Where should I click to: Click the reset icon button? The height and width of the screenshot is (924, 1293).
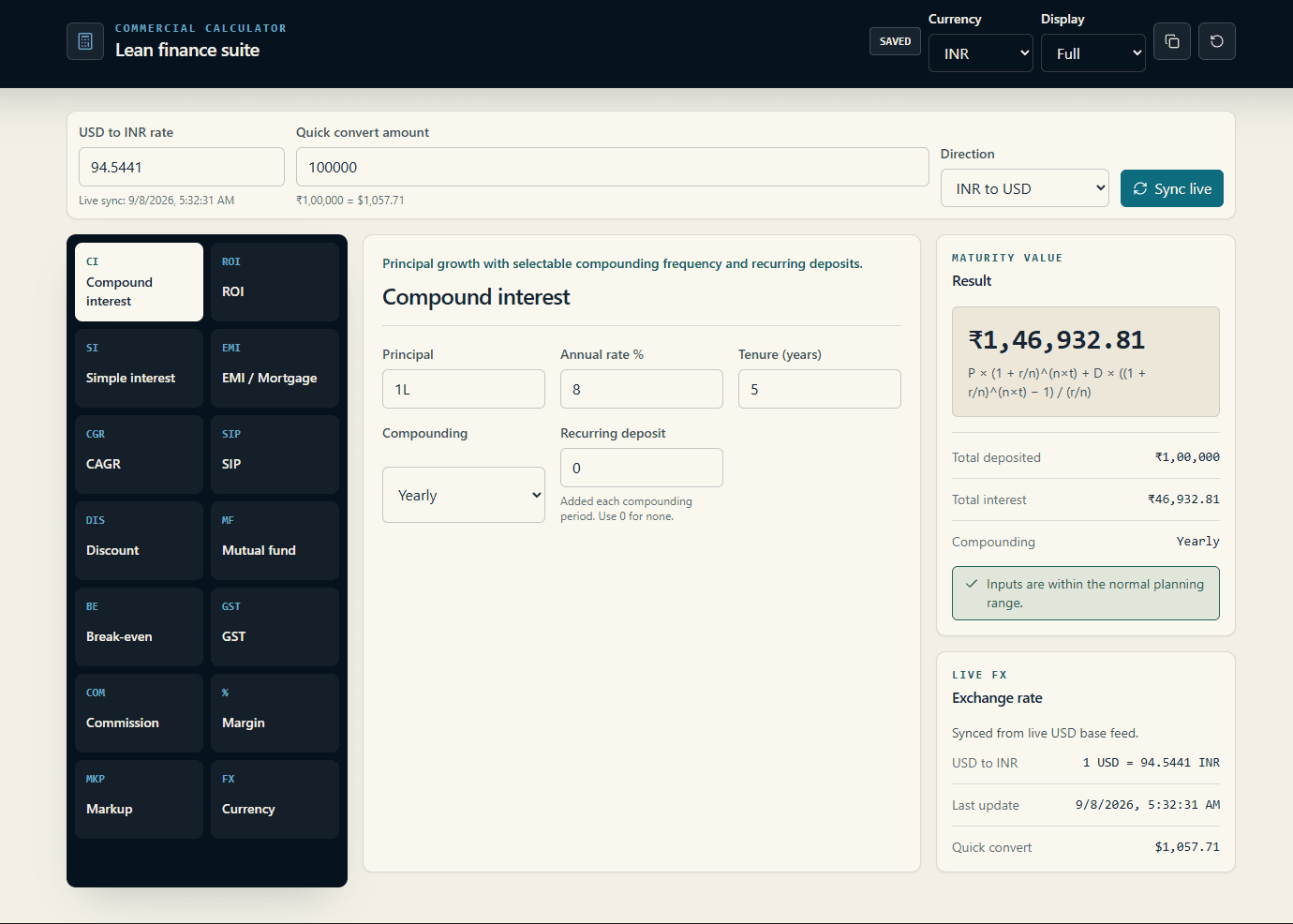1217,41
